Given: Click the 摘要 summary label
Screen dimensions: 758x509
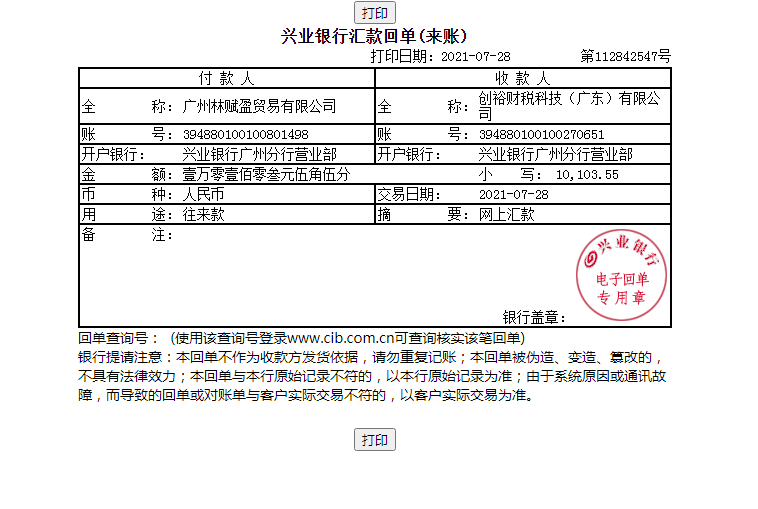Looking at the screenshot, I should (423, 214).
